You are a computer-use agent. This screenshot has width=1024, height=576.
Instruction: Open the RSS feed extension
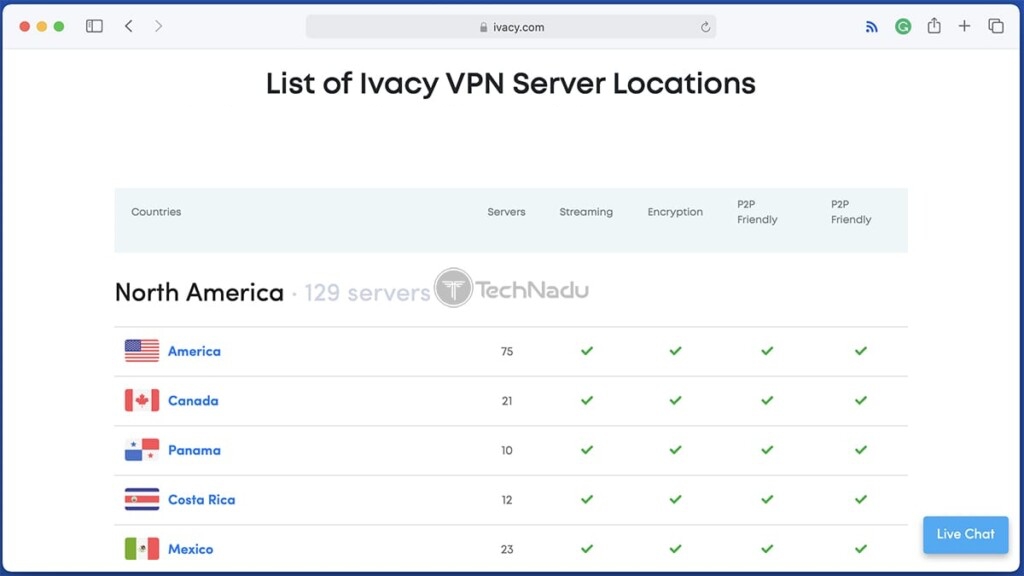(871, 27)
